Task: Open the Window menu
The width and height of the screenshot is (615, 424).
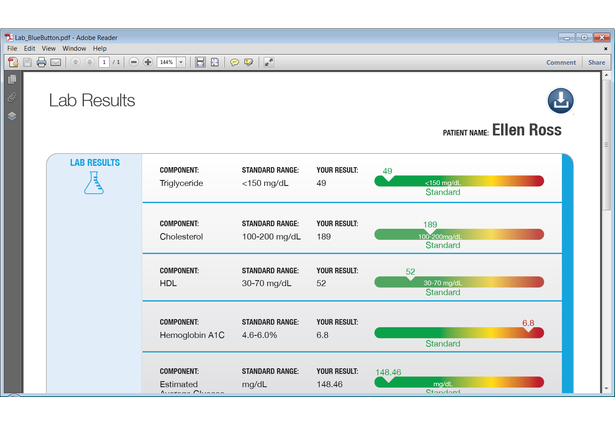Action: pos(74,48)
